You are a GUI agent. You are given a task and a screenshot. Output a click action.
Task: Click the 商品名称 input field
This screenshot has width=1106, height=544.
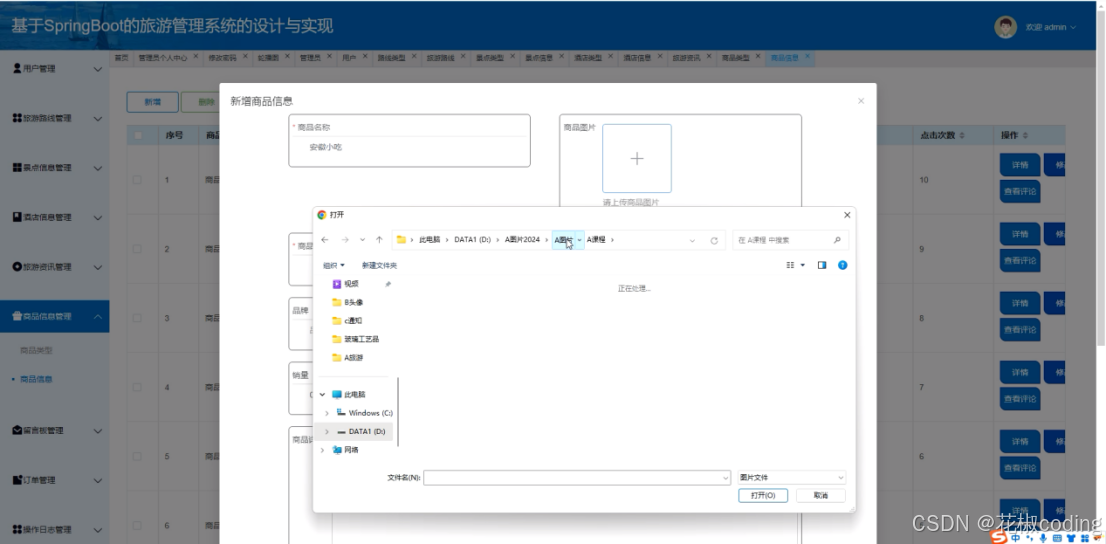coord(409,147)
